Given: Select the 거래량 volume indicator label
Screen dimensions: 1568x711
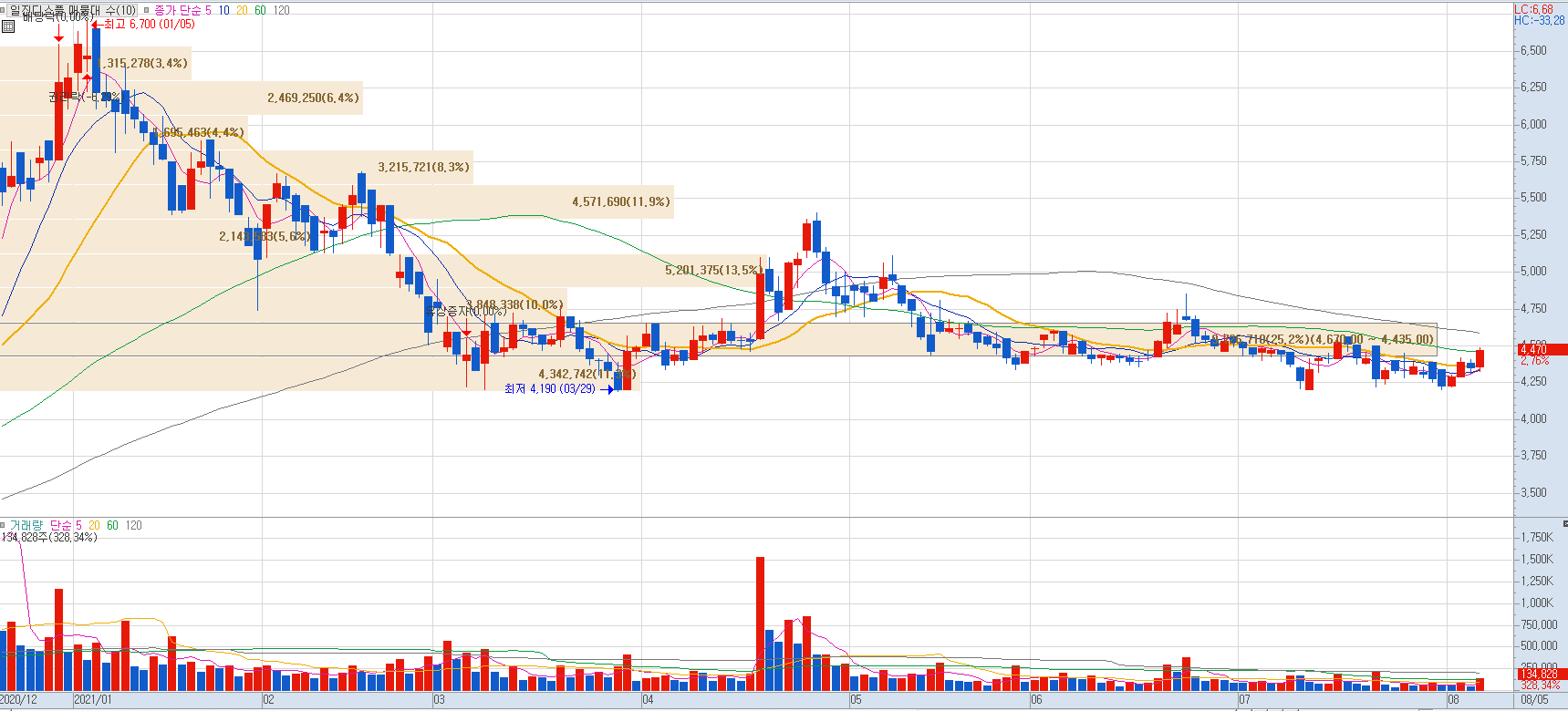Looking at the screenshot, I should tap(26, 525).
